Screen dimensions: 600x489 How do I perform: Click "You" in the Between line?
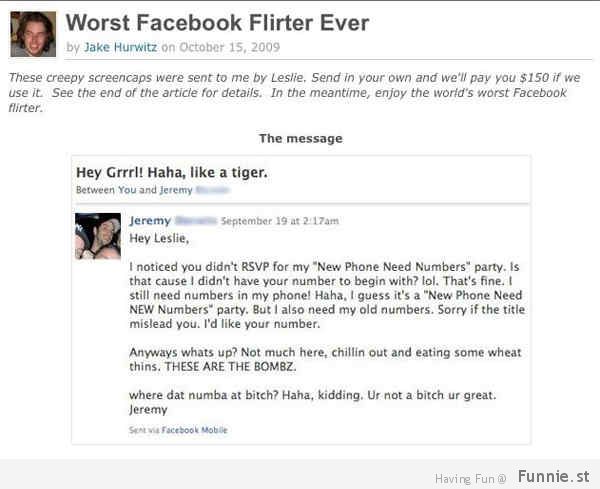pyautogui.click(x=126, y=190)
